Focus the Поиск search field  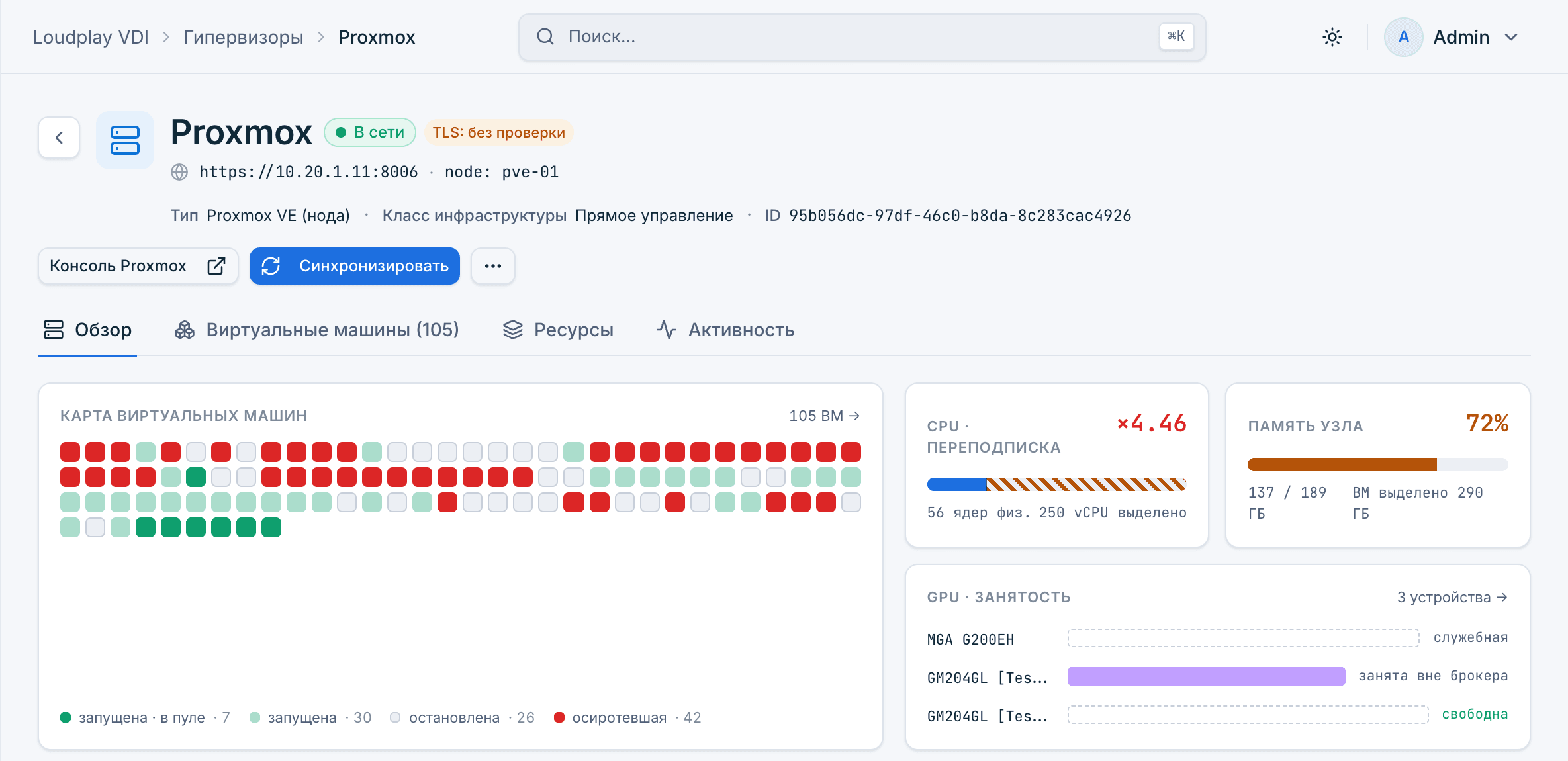(862, 37)
